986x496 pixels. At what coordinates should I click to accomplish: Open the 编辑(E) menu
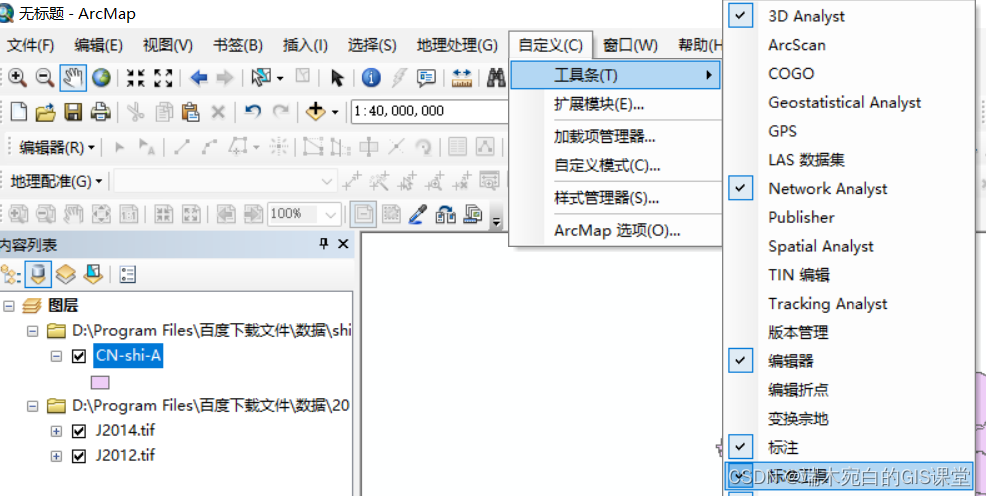(98, 45)
